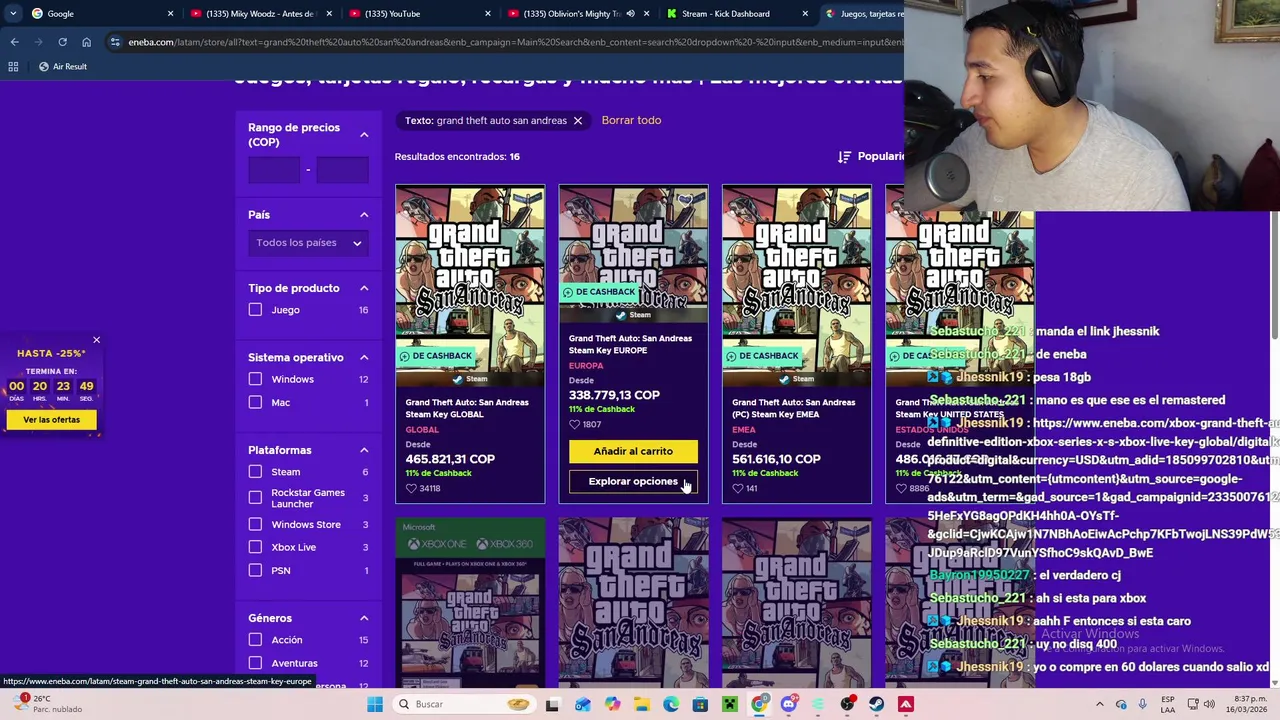Open the taskbar microphone icon
Viewport: 1280px width, 720px height.
[1142, 704]
